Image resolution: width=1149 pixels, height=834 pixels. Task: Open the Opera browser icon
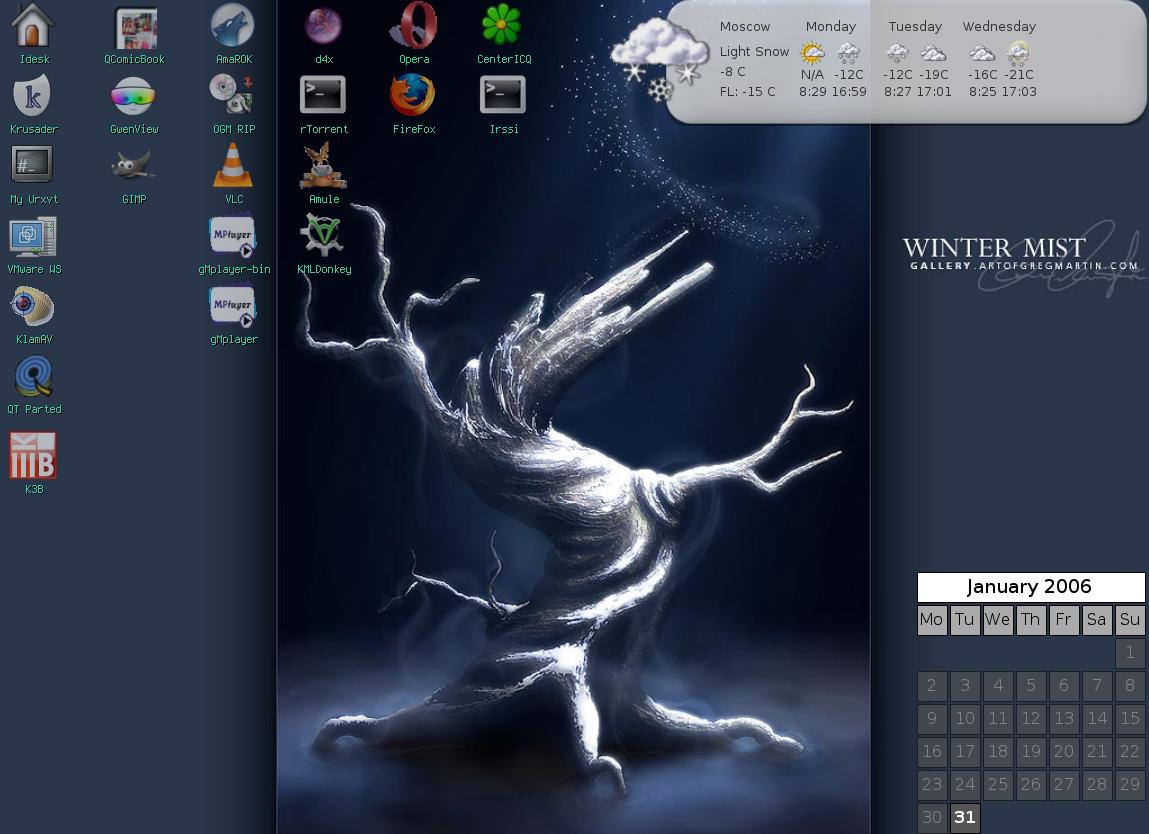click(414, 26)
